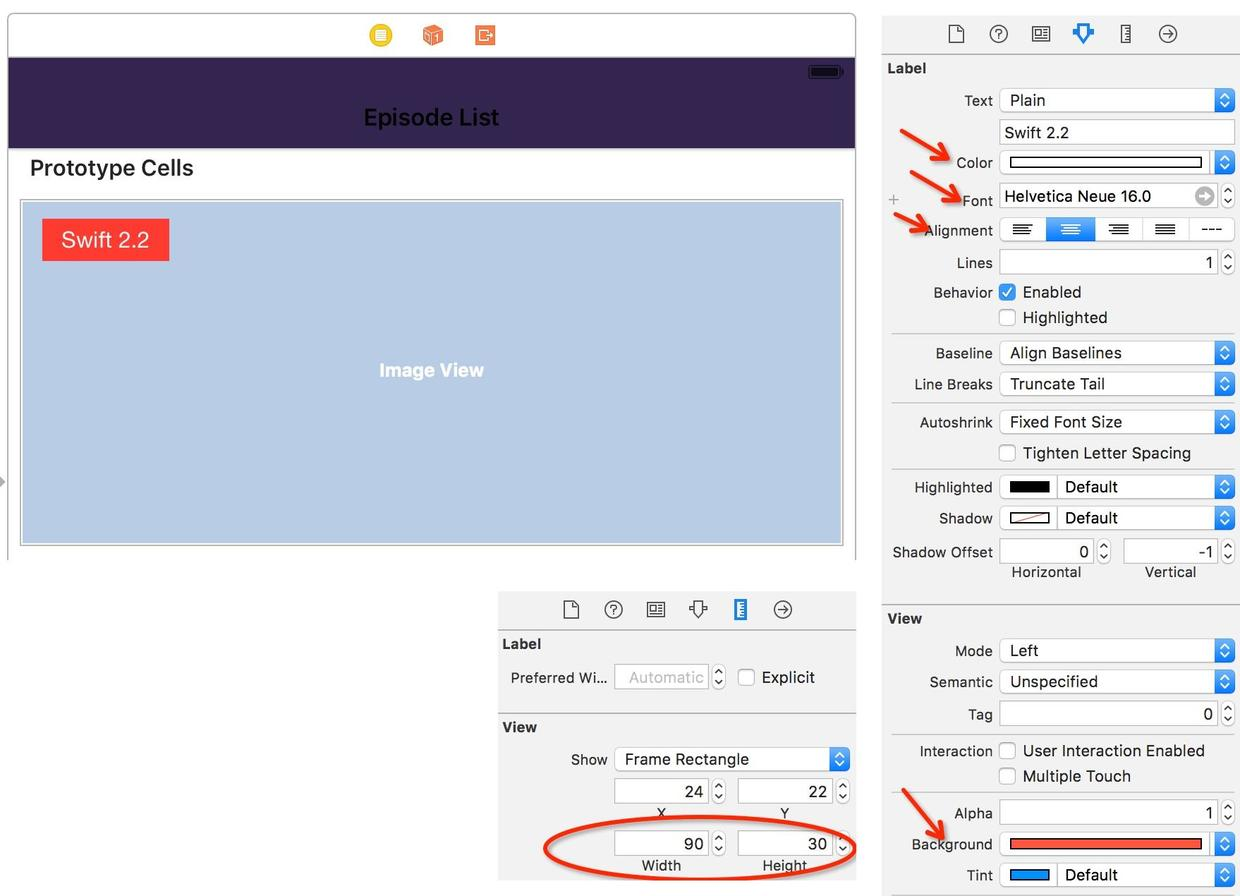The height and width of the screenshot is (896, 1240).
Task: Open Autoshrink Fixed Font Size dropdown
Action: [x=1117, y=422]
